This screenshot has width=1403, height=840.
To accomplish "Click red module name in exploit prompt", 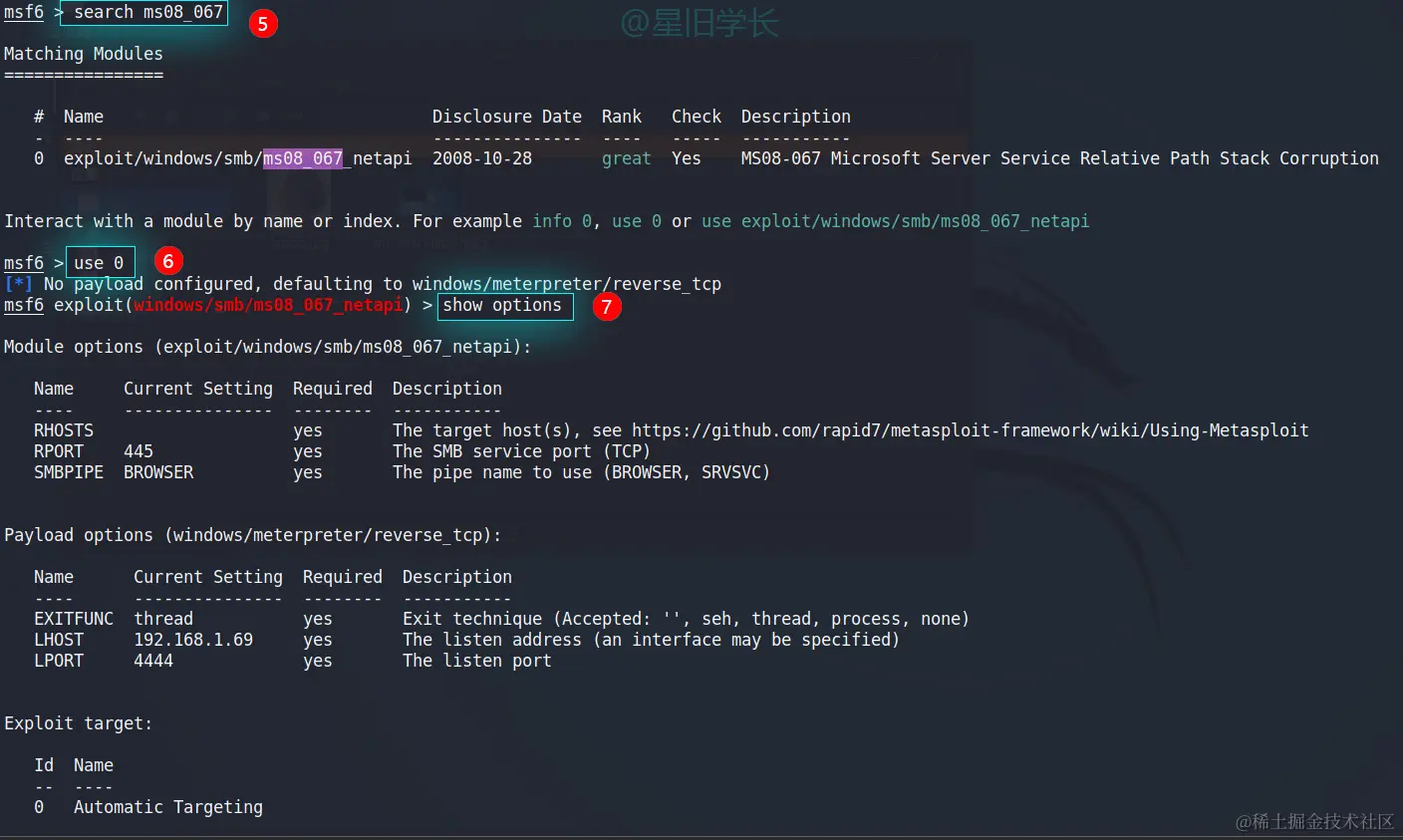I will (x=268, y=305).
